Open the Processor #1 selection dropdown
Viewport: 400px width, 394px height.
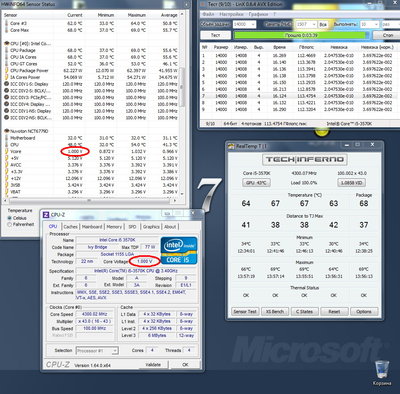[x=97, y=351]
